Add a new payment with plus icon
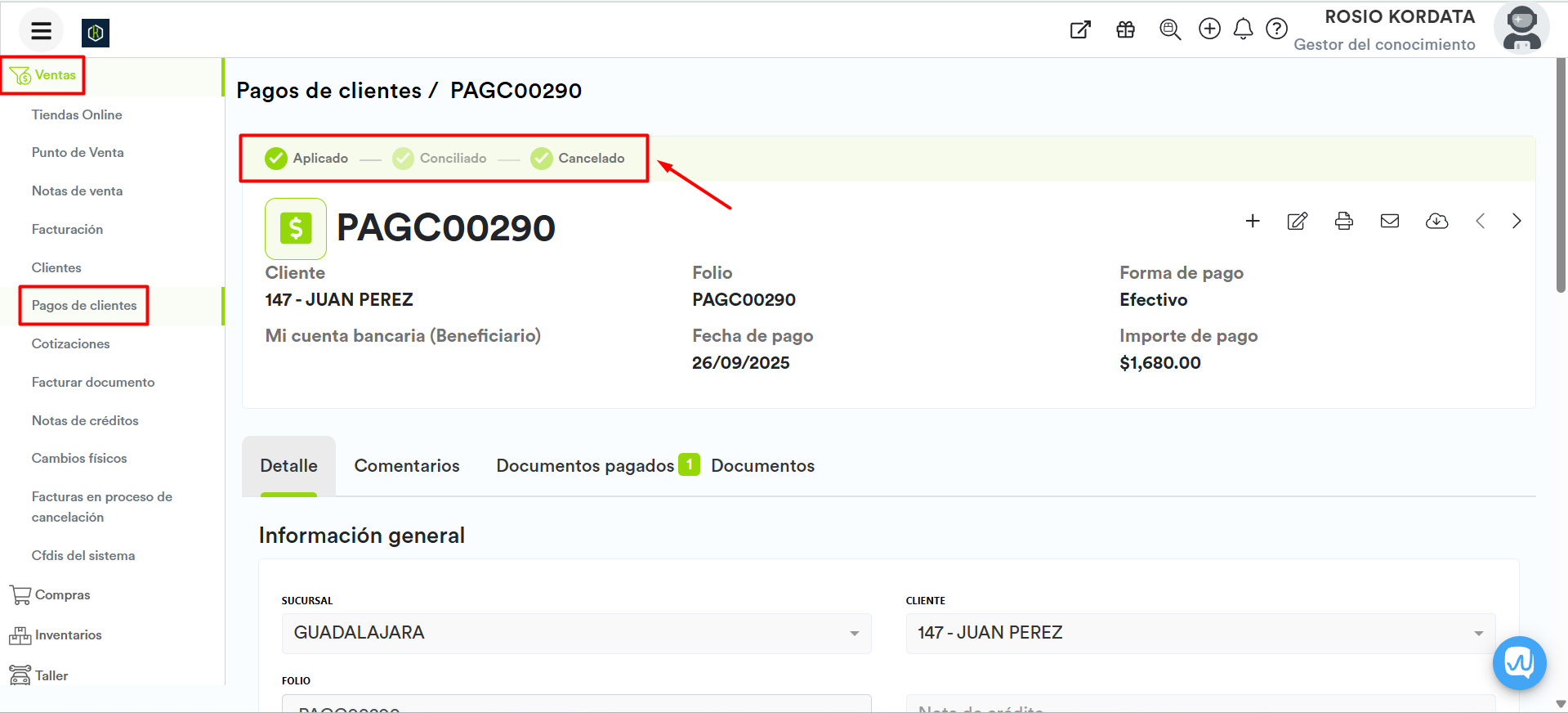Image resolution: width=1568 pixels, height=713 pixels. point(1252,221)
